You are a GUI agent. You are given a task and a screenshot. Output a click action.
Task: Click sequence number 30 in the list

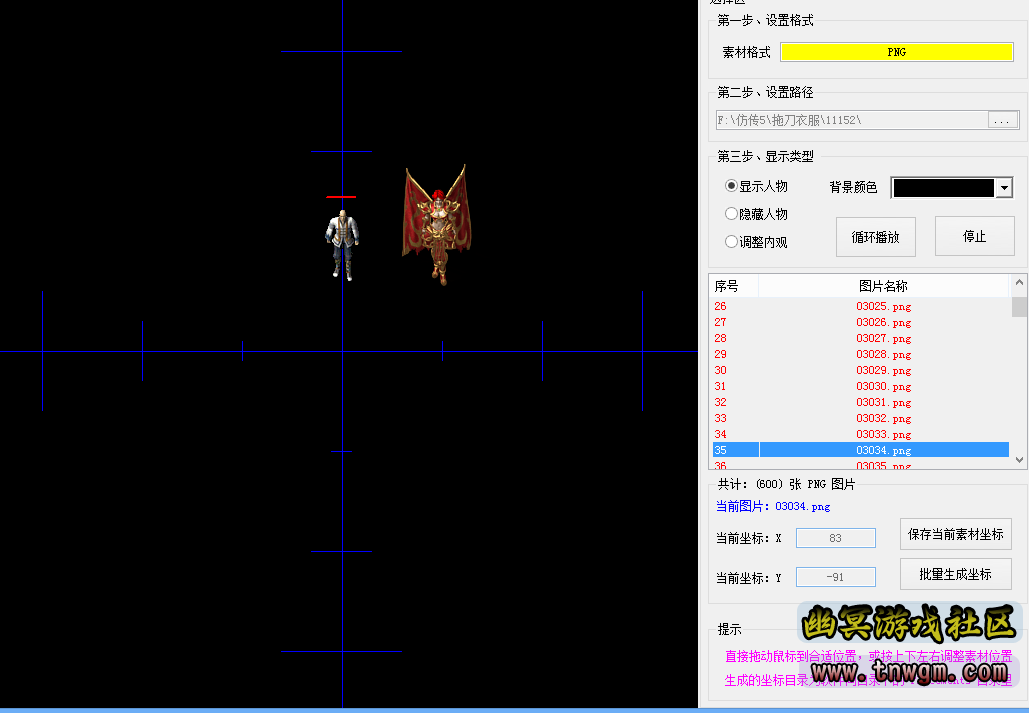tap(721, 370)
